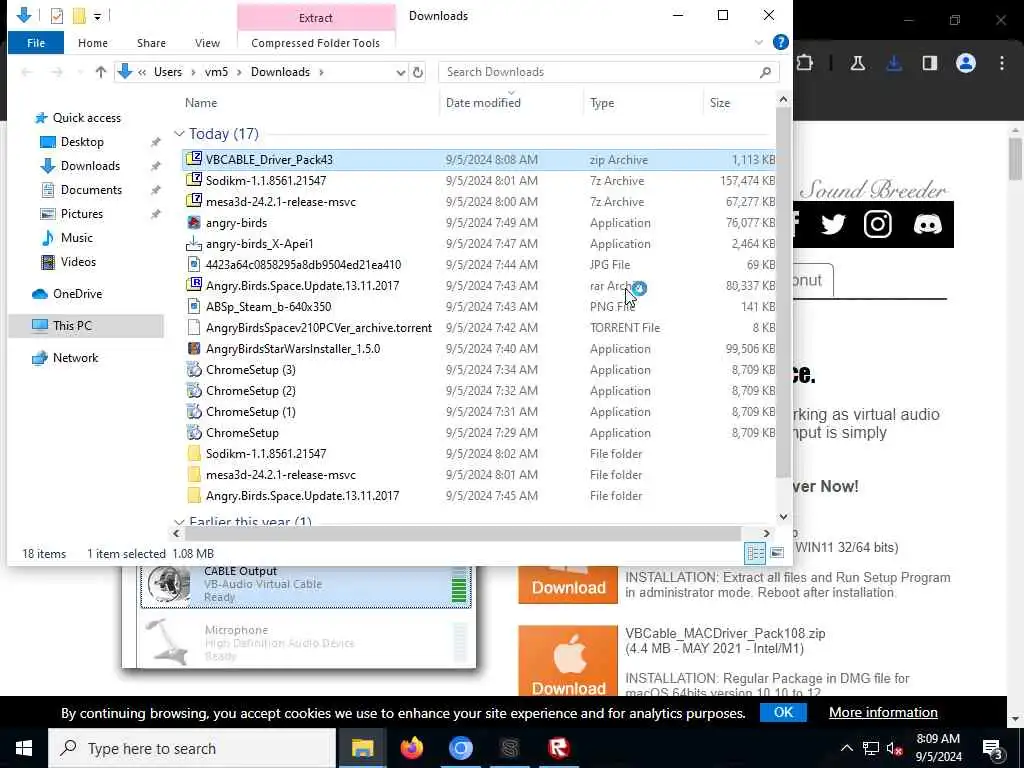Open Firefox from taskbar
Viewport: 1024px width, 768px height.
point(411,748)
